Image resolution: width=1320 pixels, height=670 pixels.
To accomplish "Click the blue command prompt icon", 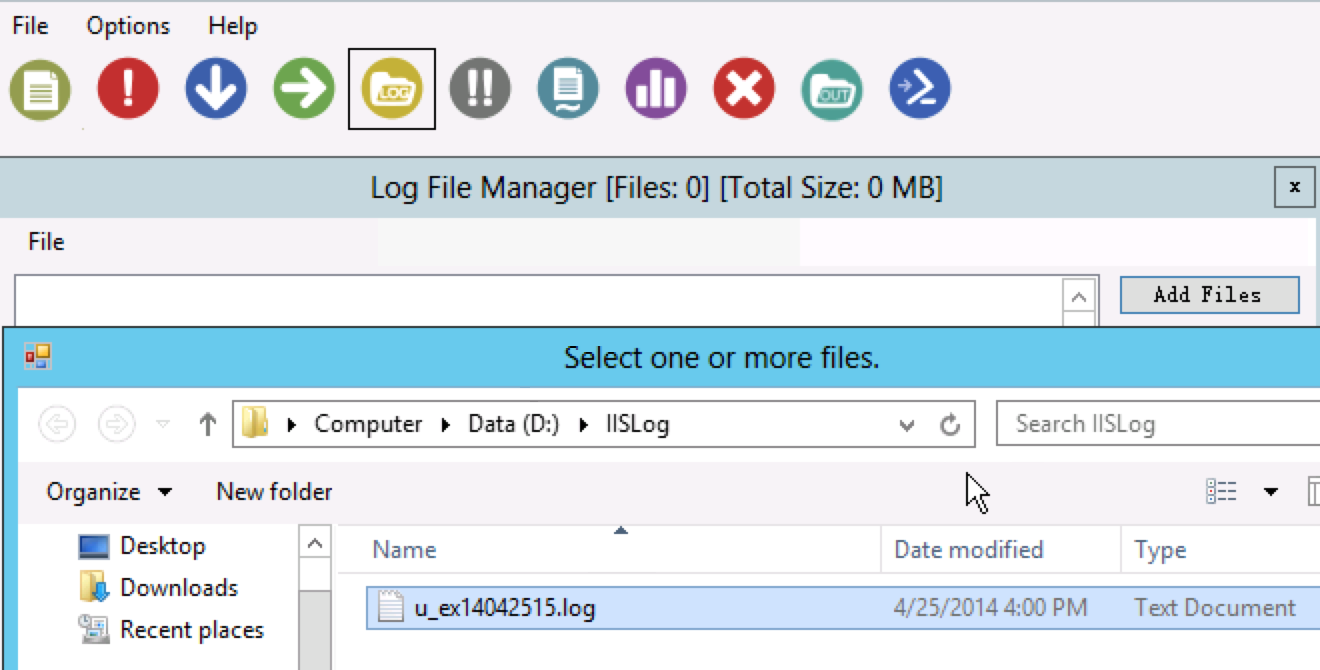I will click(920, 89).
